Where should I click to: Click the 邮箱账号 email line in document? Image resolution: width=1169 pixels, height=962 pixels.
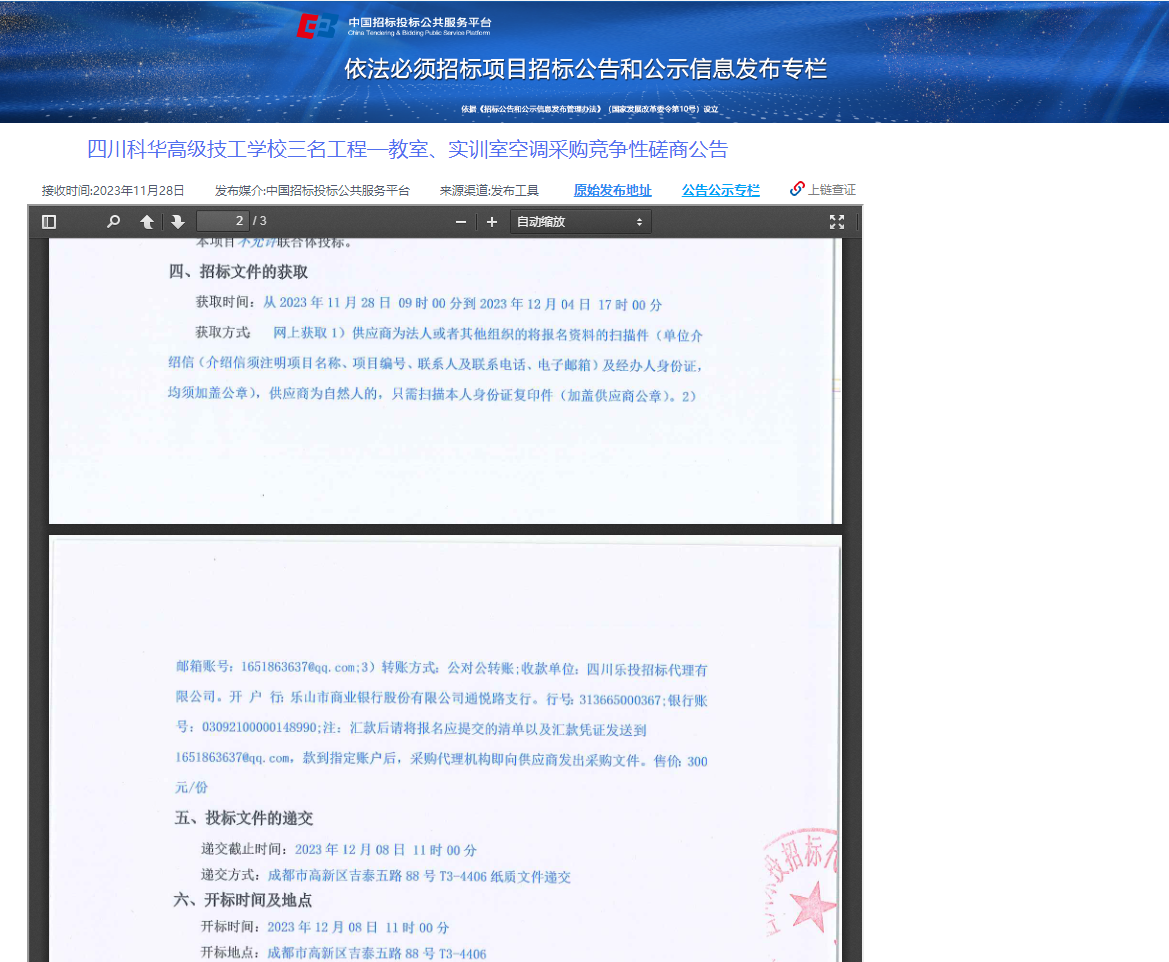coord(441,667)
